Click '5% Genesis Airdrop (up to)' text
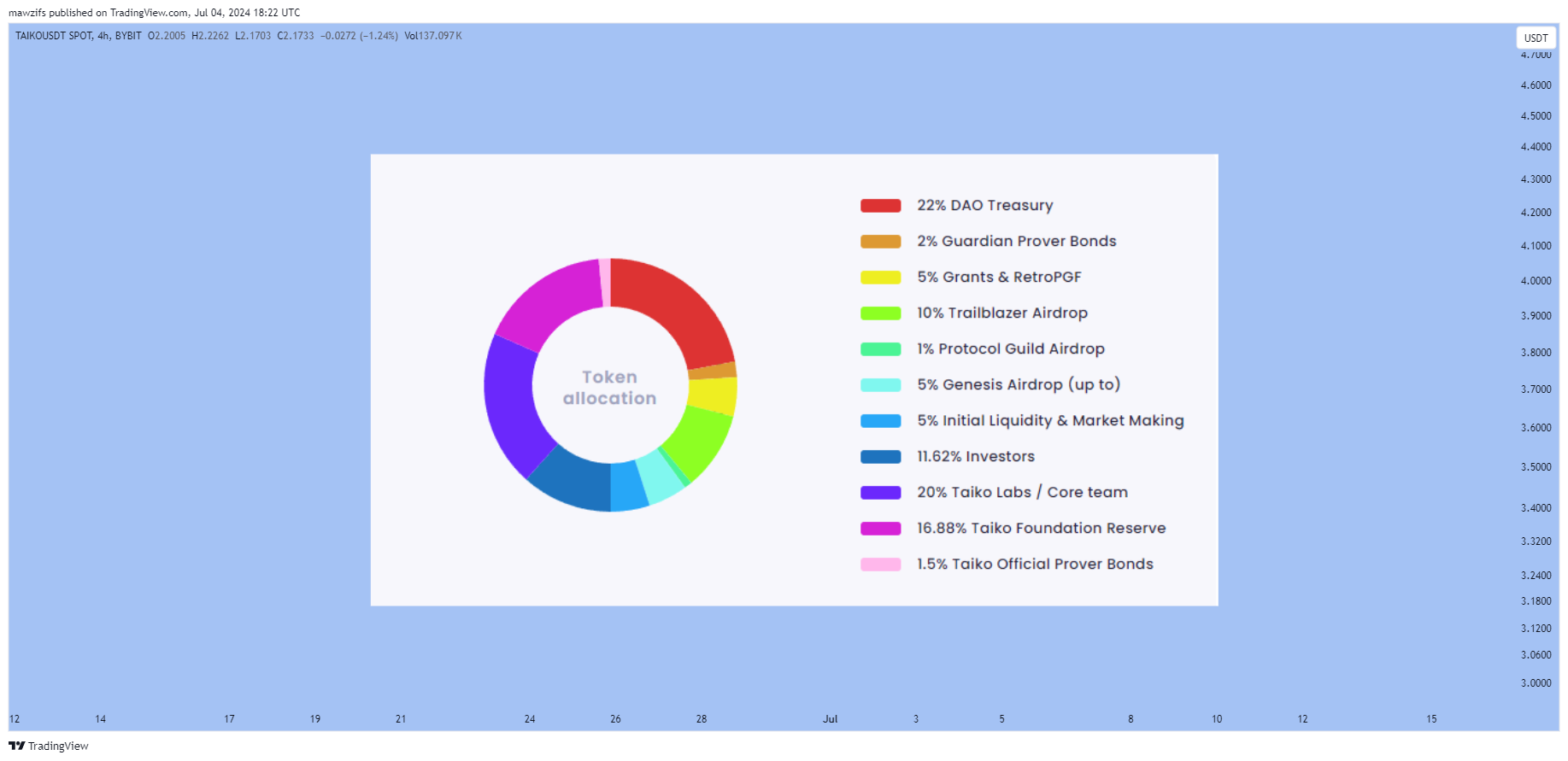 pos(1019,385)
